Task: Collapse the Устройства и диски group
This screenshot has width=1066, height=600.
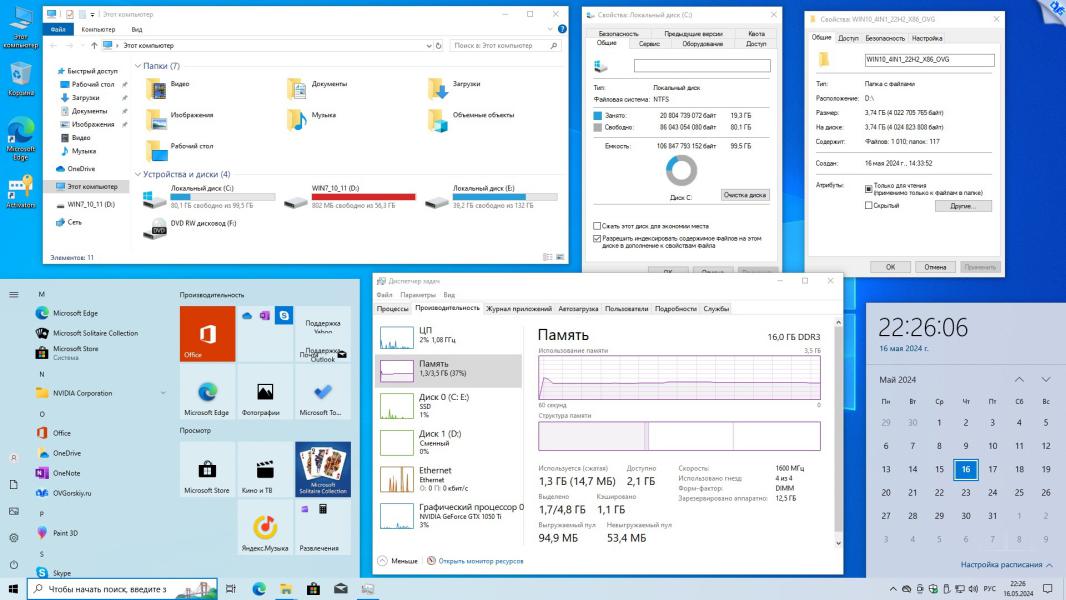Action: (x=138, y=175)
